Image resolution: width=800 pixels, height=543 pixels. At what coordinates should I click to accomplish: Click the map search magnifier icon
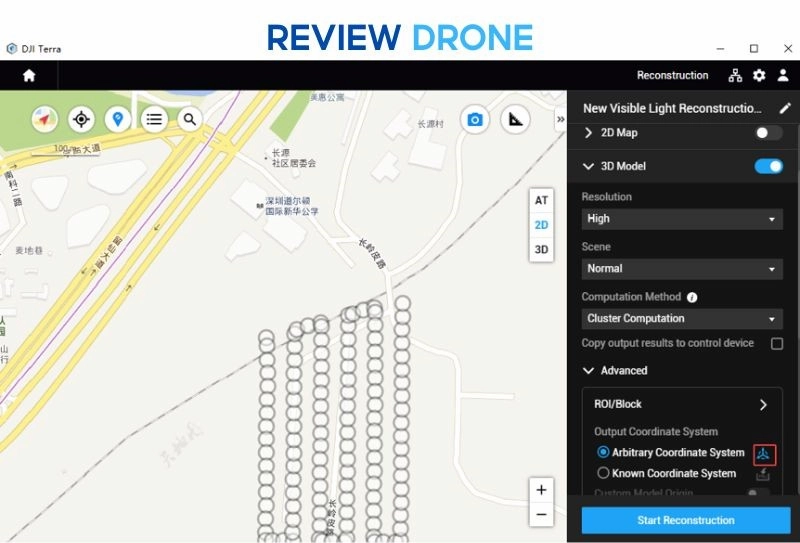189,119
